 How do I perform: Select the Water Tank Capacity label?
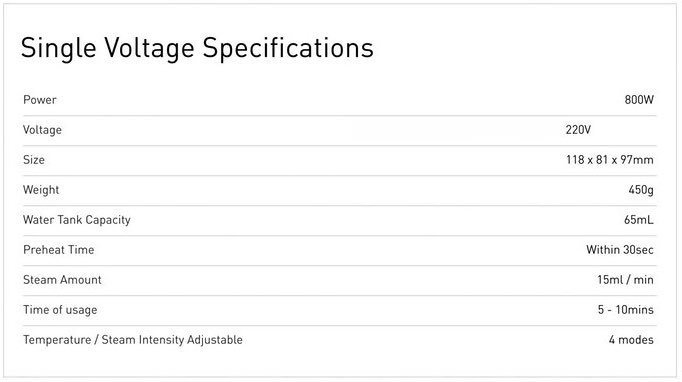[77, 220]
